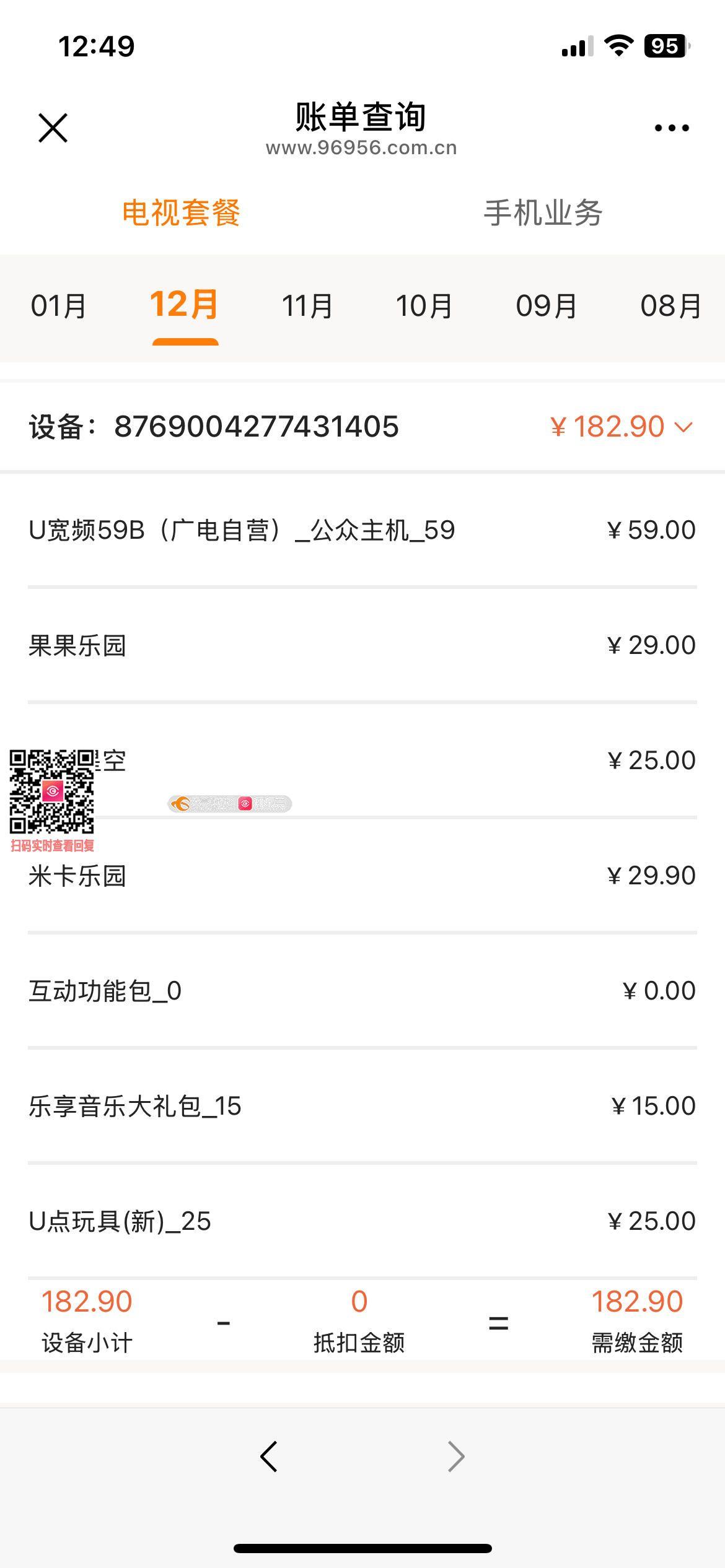Select the 08月 billing month
This screenshot has height=1568, width=725.
671,306
